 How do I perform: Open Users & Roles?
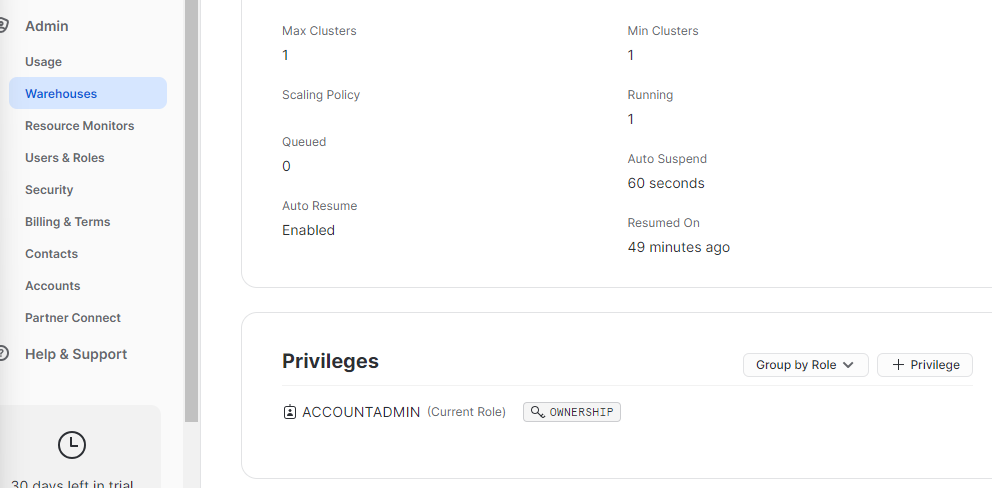pyautogui.click(x=65, y=158)
